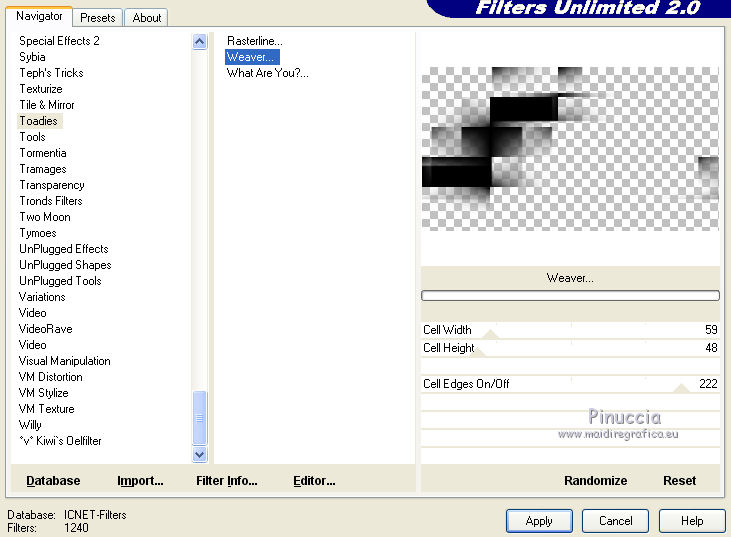Image resolution: width=731 pixels, height=537 pixels.
Task: Choose Visual Manipulation category
Action: 64,361
